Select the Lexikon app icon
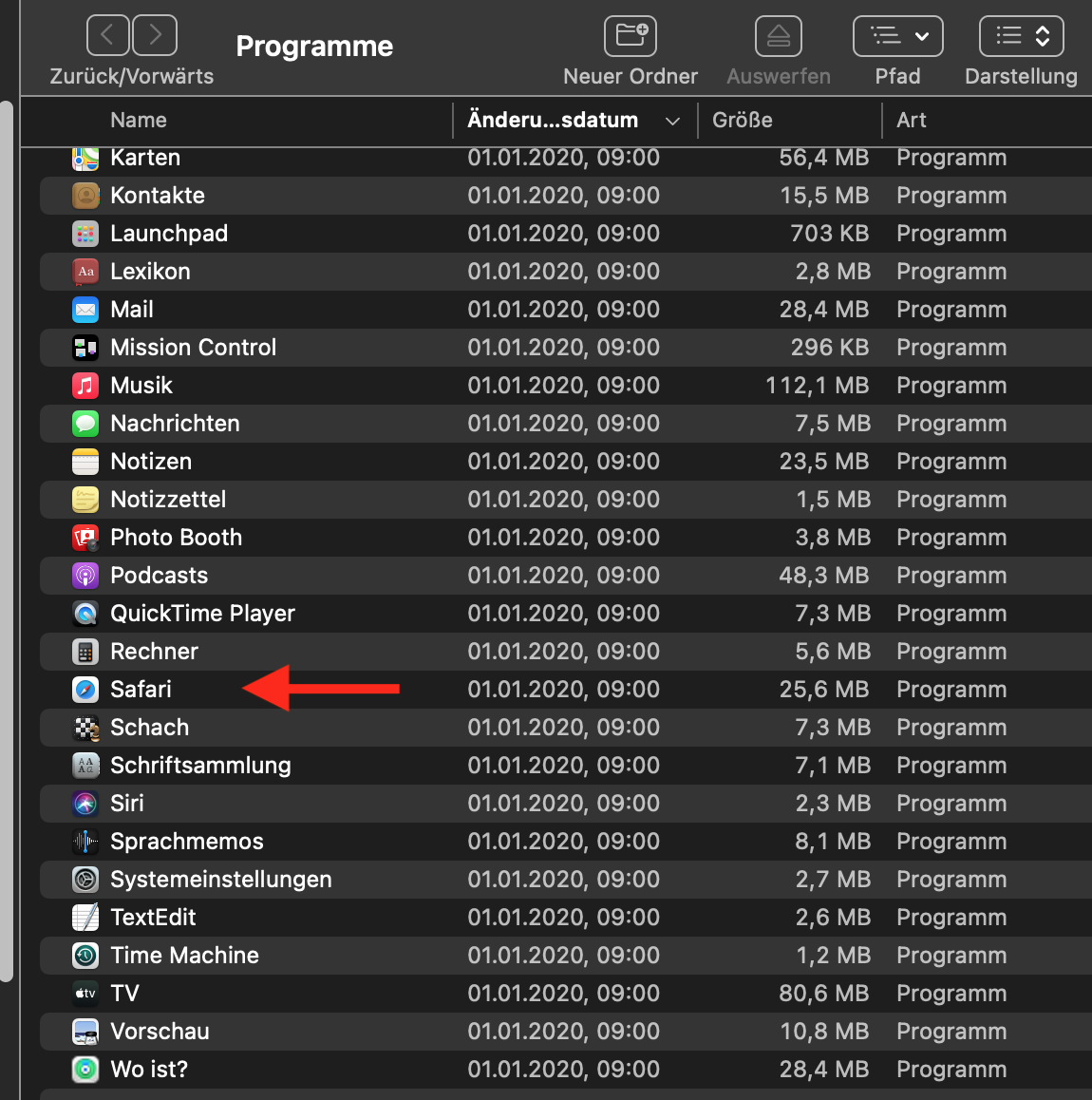This screenshot has width=1092, height=1100. 85,272
